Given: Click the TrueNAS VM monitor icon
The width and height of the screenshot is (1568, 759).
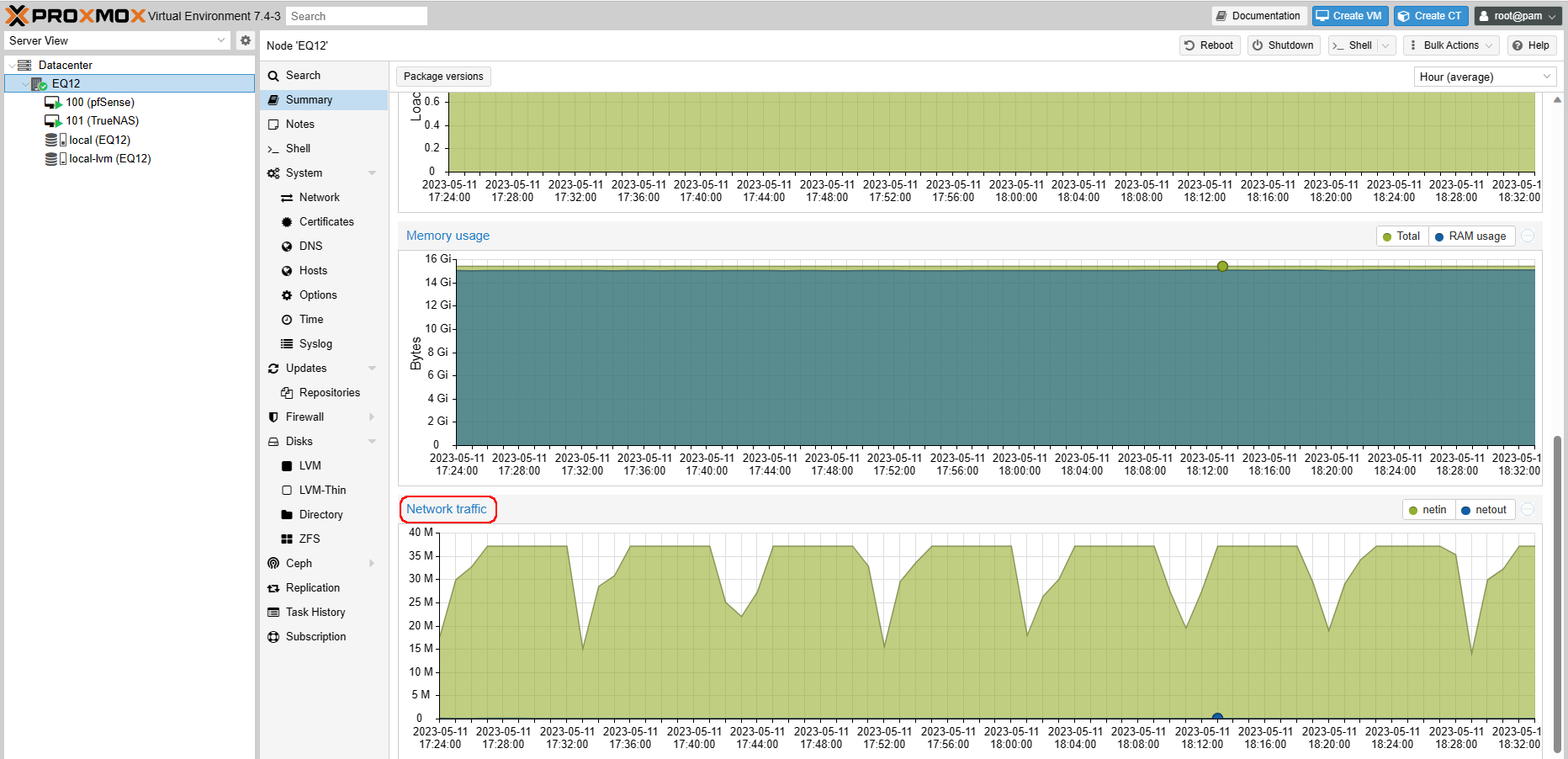Looking at the screenshot, I should [53, 121].
